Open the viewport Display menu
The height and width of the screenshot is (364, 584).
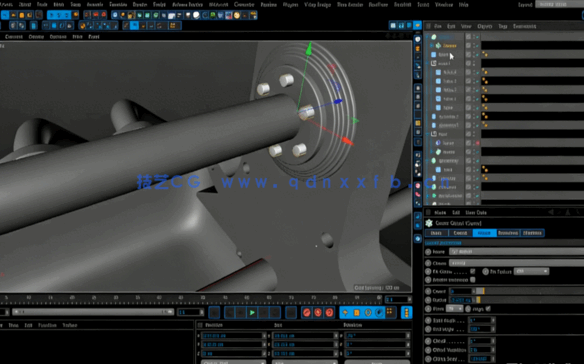36,37
